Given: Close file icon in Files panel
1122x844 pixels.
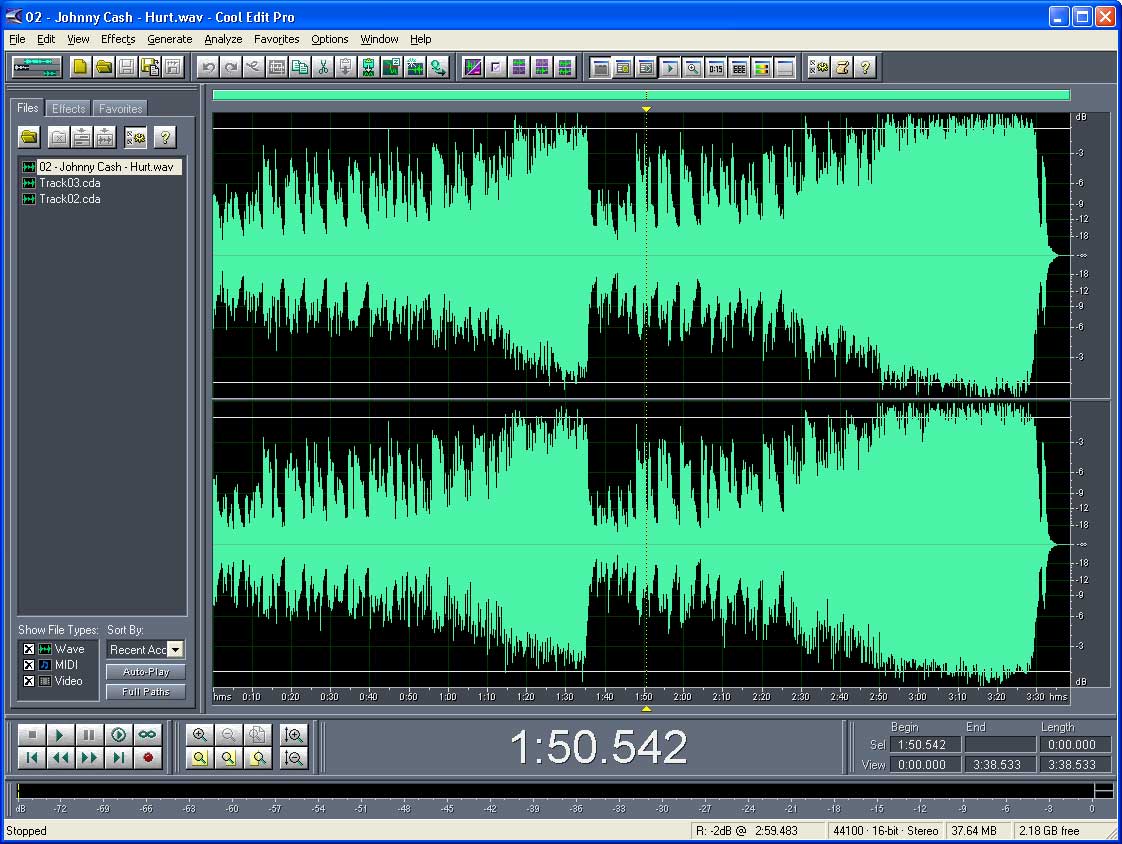Looking at the screenshot, I should pyautogui.click(x=59, y=136).
